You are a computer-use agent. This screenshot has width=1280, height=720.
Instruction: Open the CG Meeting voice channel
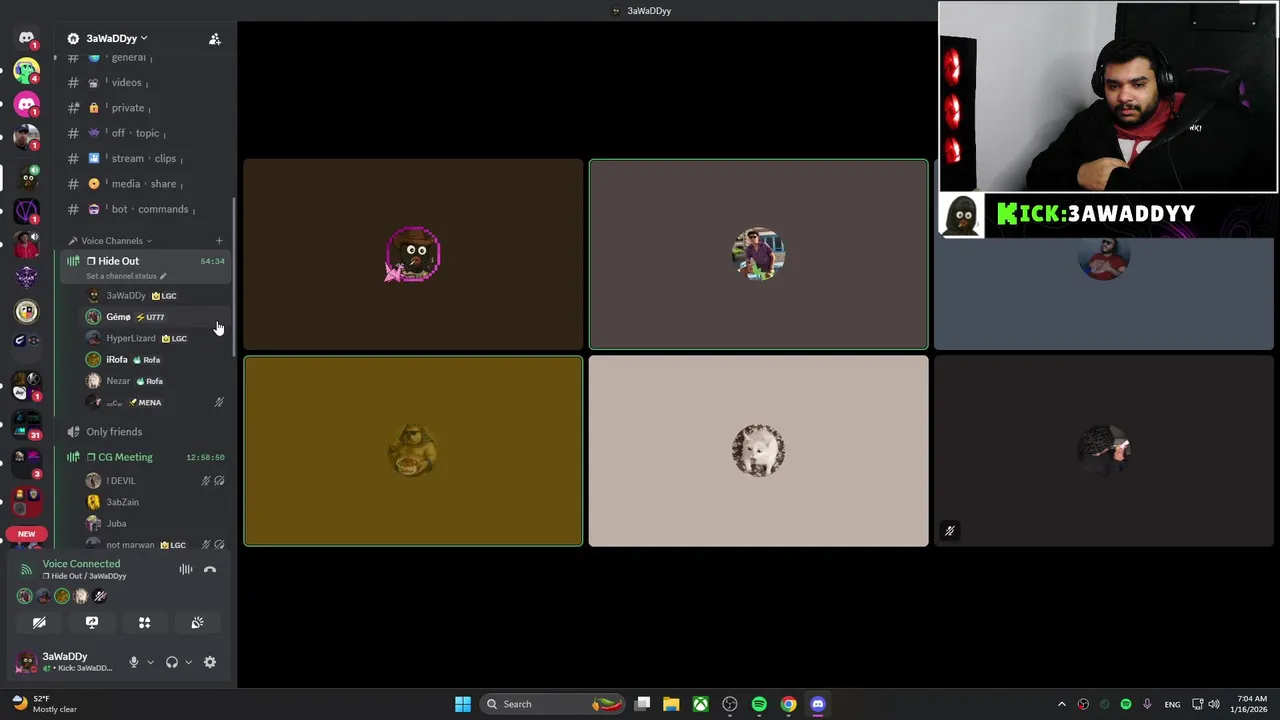143,457
